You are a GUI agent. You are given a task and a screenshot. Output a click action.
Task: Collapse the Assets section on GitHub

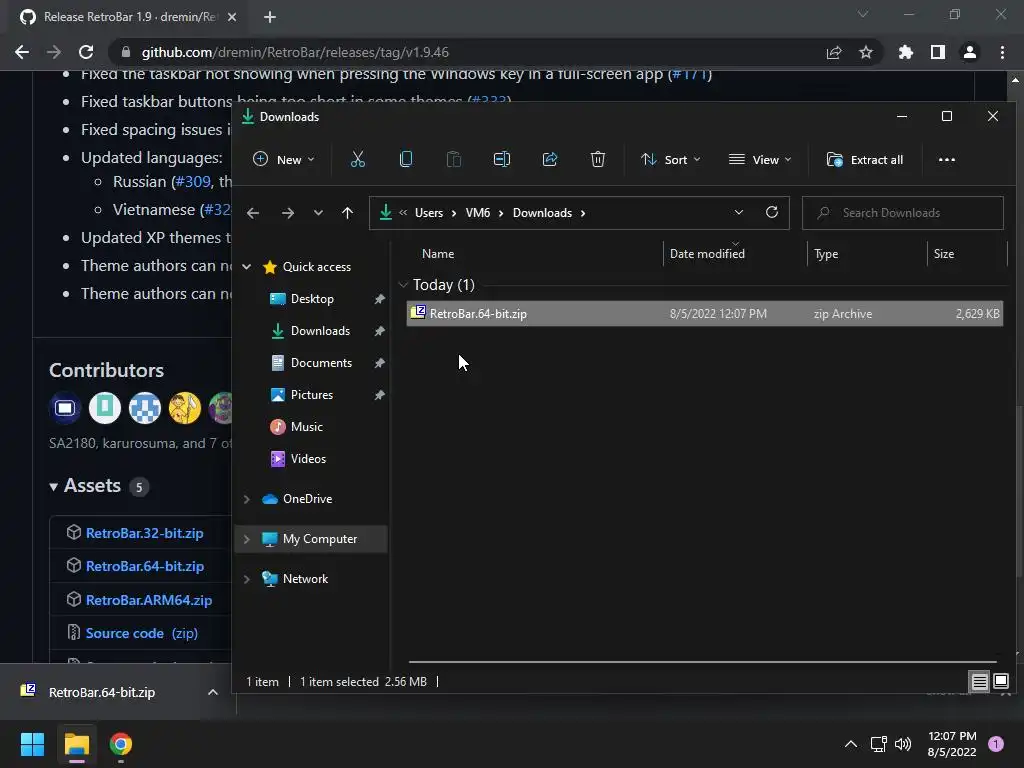point(54,487)
